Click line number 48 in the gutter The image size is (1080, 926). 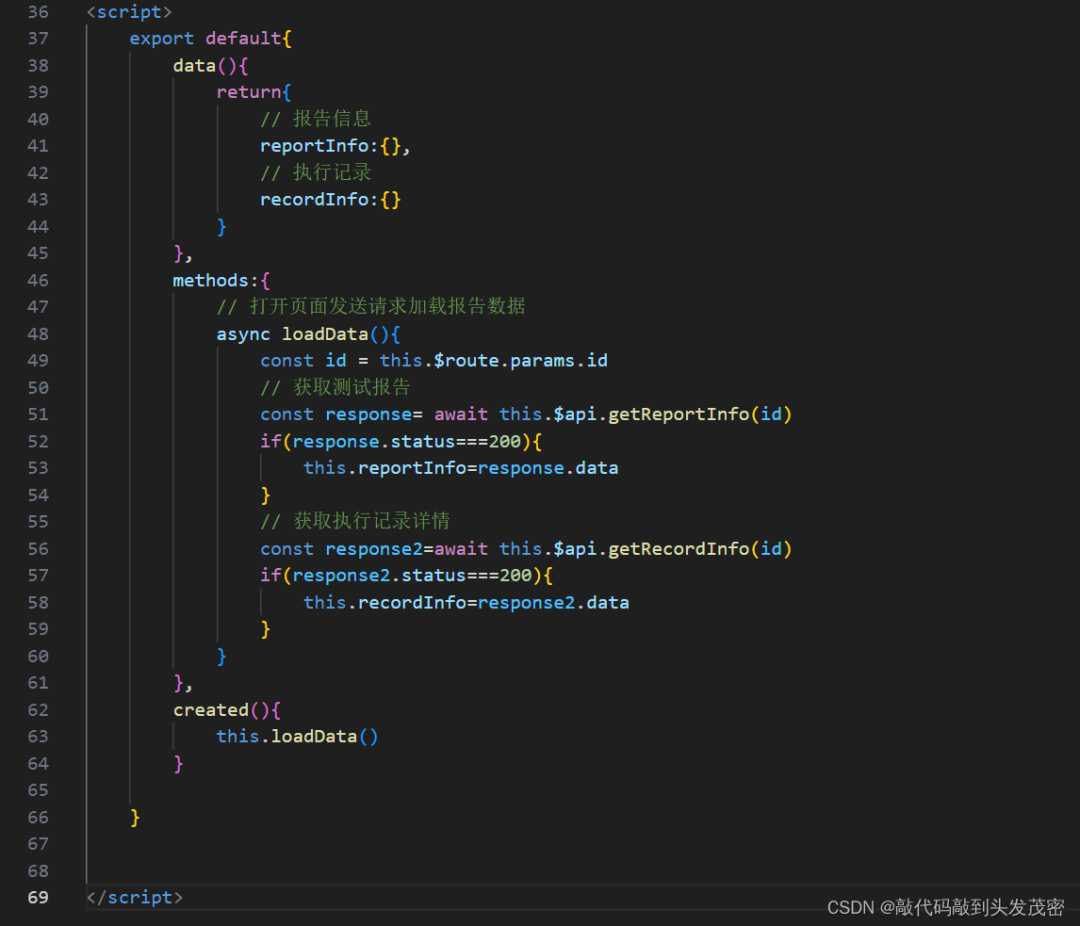coord(38,334)
